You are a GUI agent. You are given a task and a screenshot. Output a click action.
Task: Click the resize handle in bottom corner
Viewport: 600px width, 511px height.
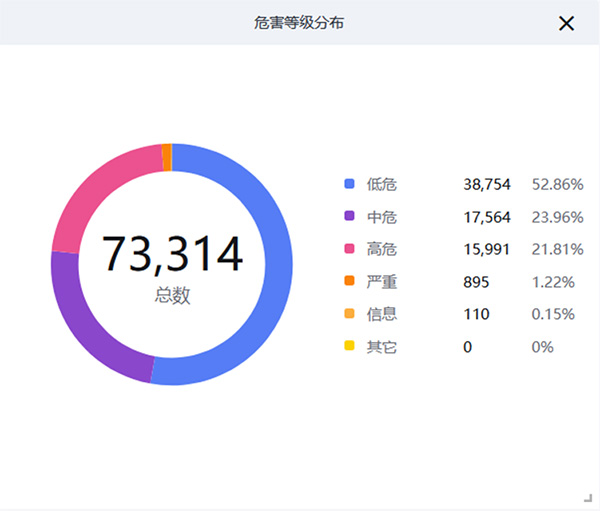pos(587,497)
